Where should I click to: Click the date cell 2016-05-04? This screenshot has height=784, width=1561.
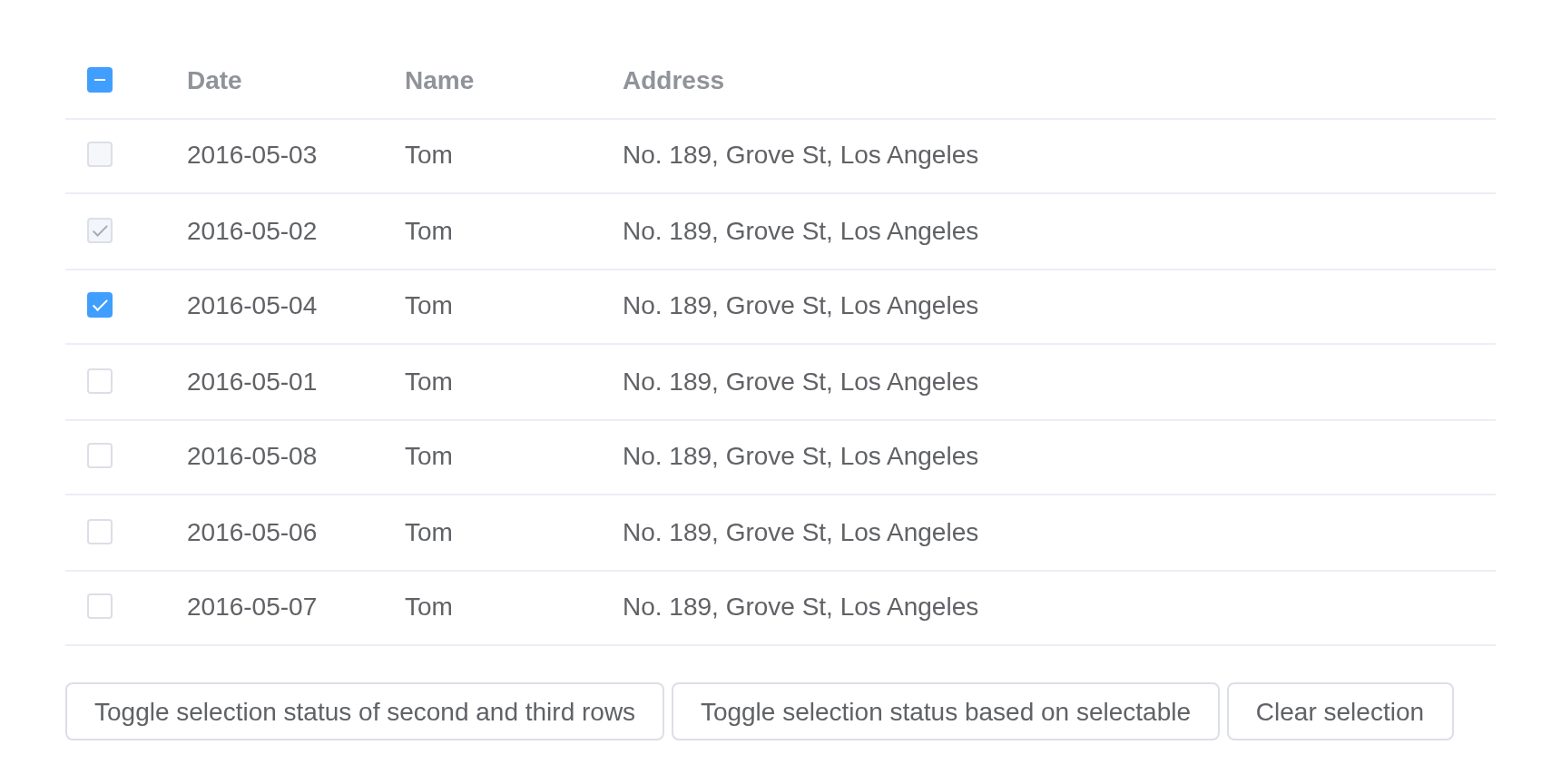(x=252, y=306)
